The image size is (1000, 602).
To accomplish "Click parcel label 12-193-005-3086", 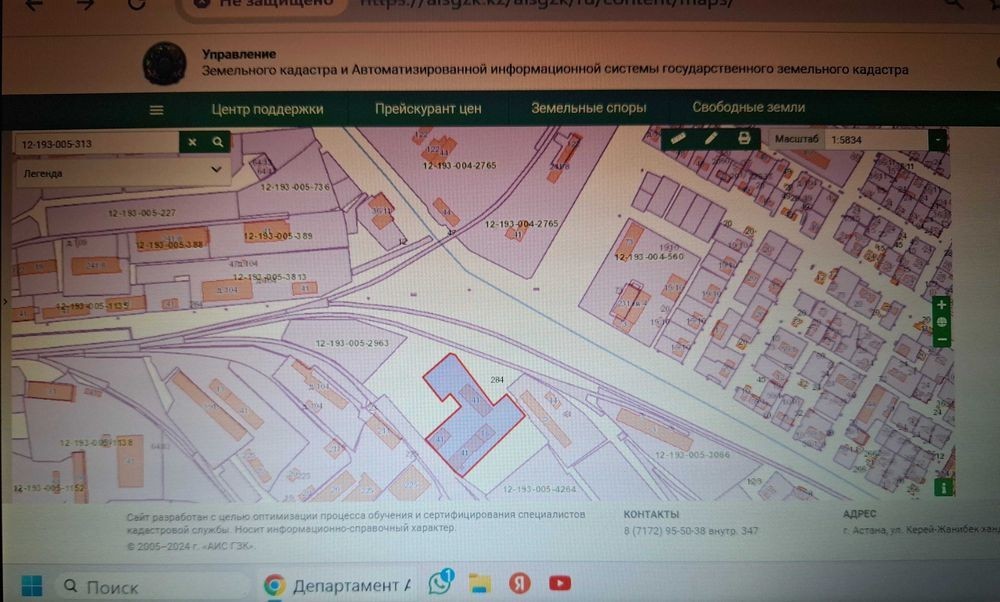I will coord(693,455).
